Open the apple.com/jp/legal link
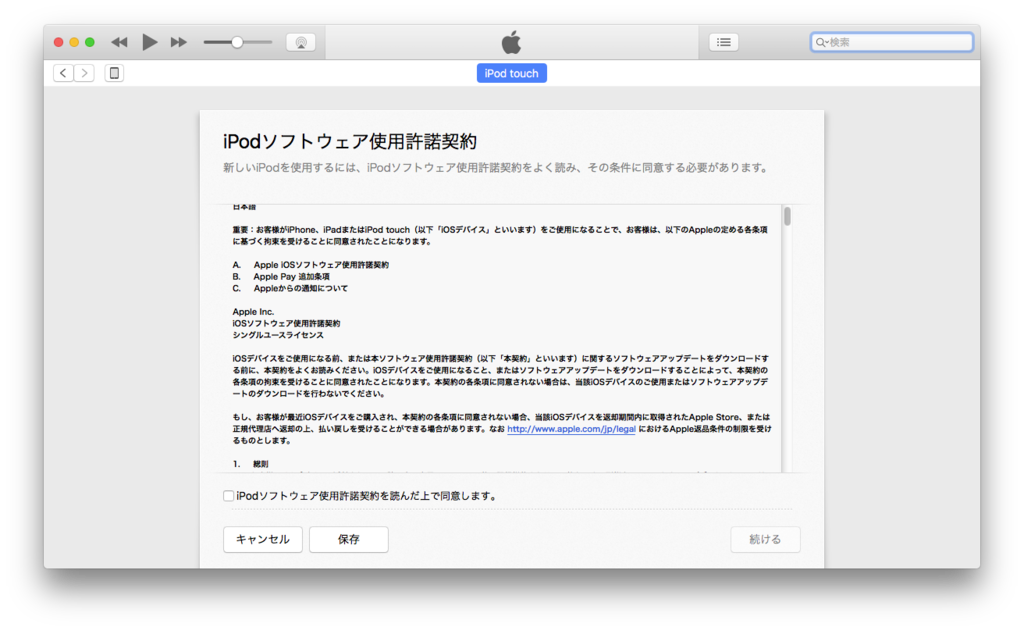1024x631 pixels. [x=571, y=429]
